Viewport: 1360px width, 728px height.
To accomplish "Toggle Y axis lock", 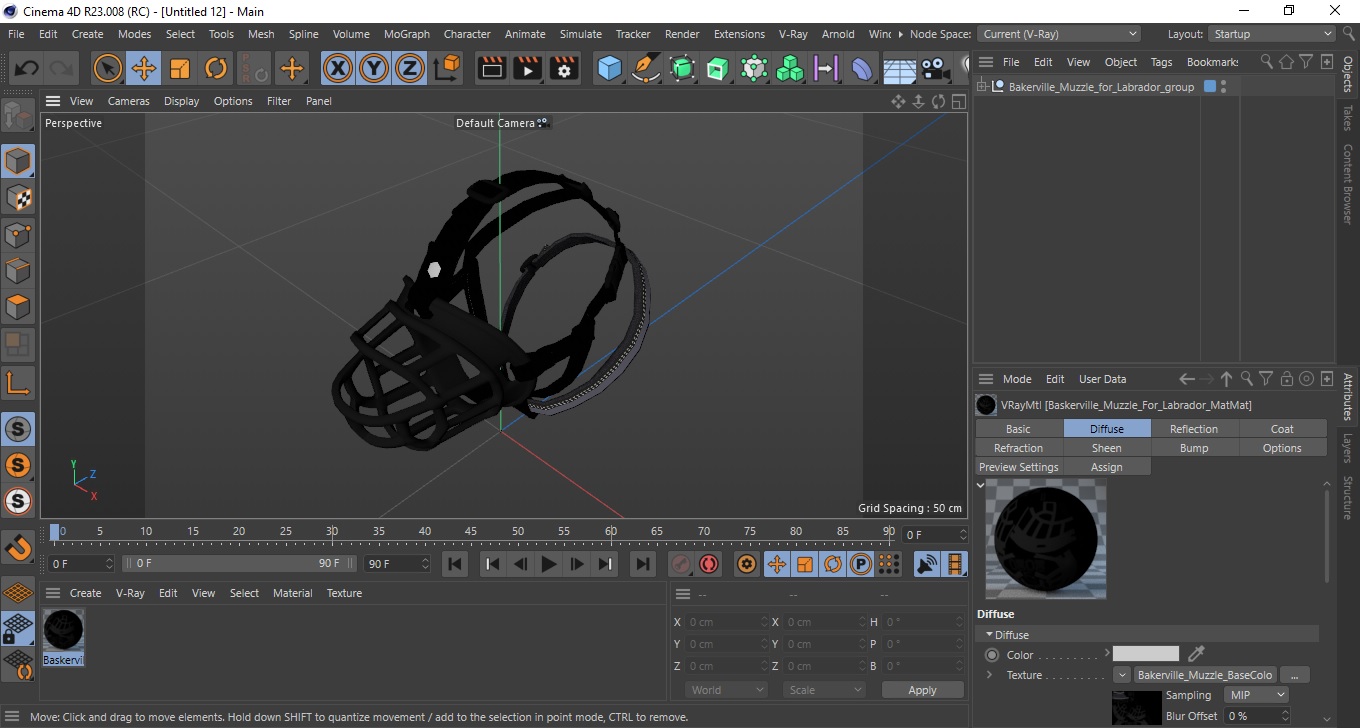I will tap(374, 69).
